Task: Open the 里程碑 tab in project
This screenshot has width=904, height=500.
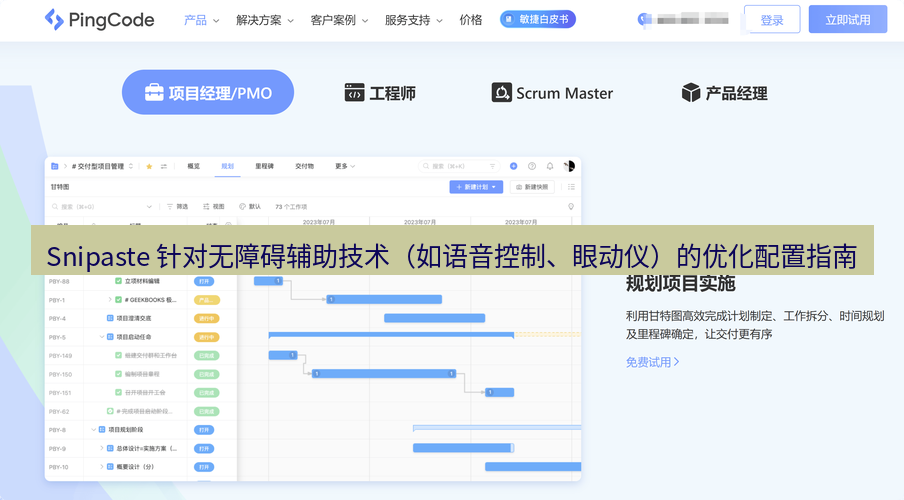Action: click(x=265, y=166)
